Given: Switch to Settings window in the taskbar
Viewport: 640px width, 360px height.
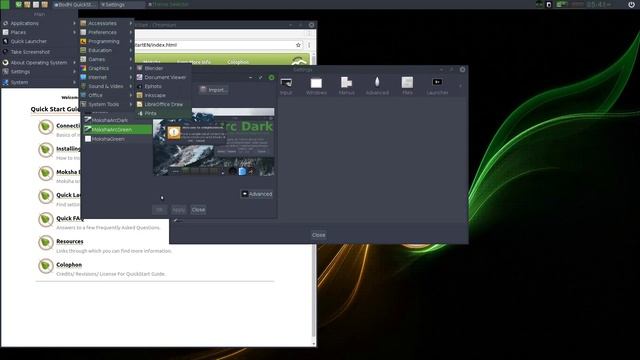Looking at the screenshot, I should coord(121,4).
